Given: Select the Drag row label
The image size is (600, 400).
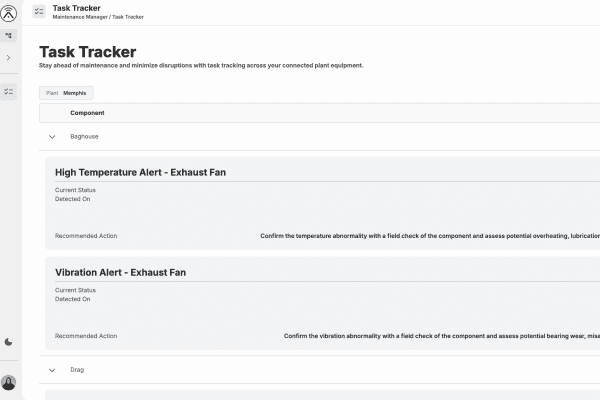Looking at the screenshot, I should pos(77,370).
